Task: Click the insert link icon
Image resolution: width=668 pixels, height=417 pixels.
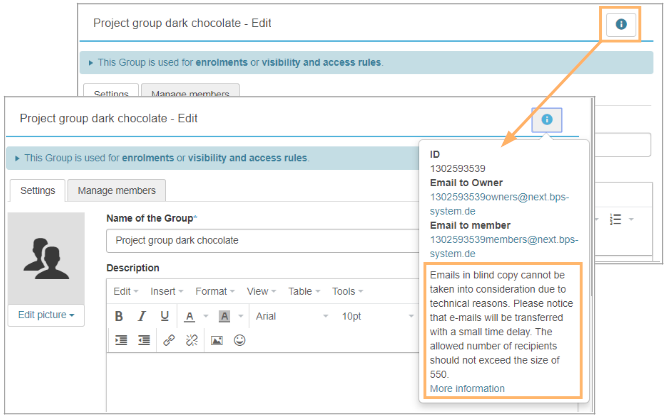Action: [x=169, y=341]
